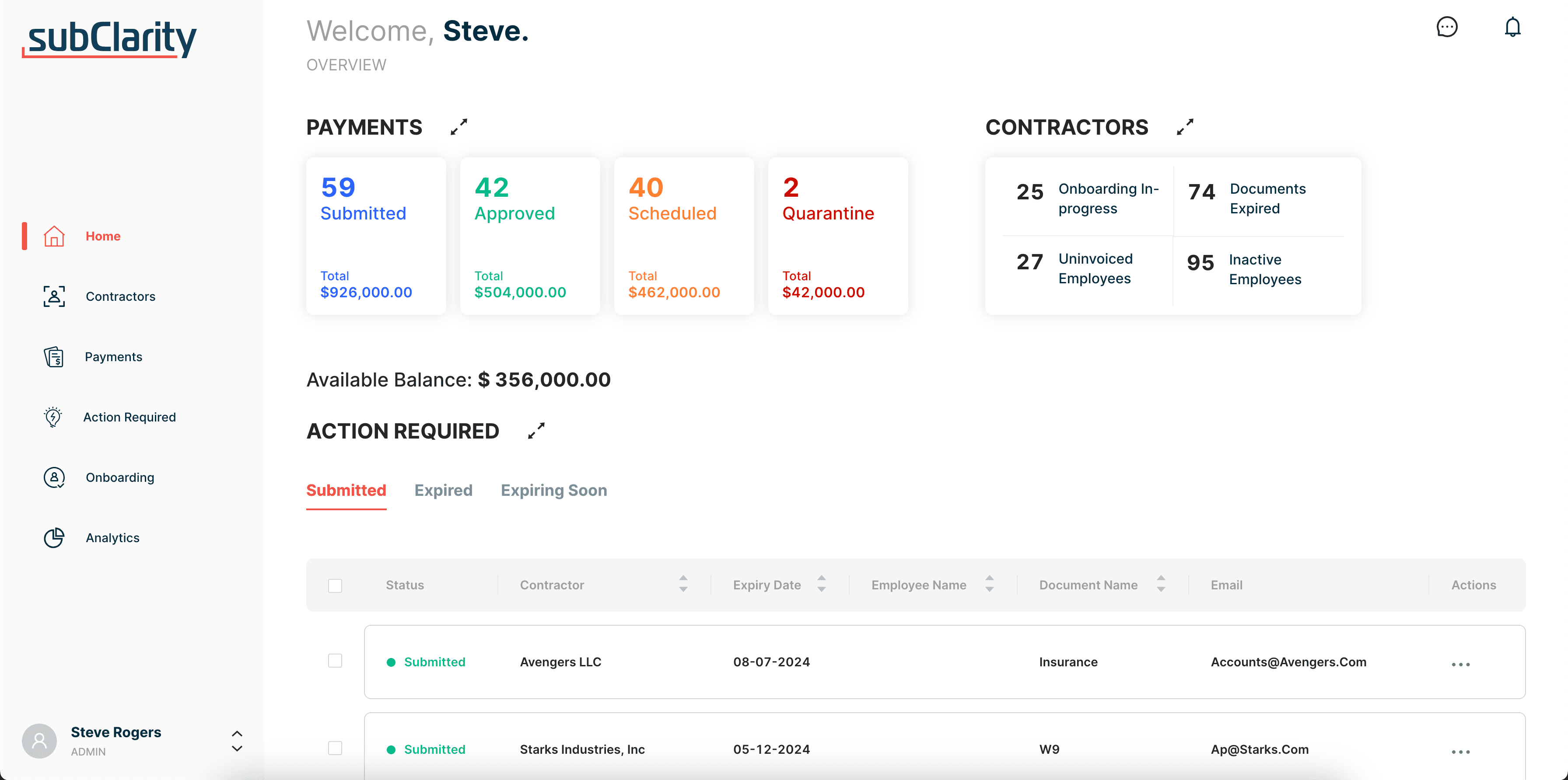Screen dimensions: 1568x780
Task: Open Analytics pie chart icon
Action: click(x=54, y=538)
